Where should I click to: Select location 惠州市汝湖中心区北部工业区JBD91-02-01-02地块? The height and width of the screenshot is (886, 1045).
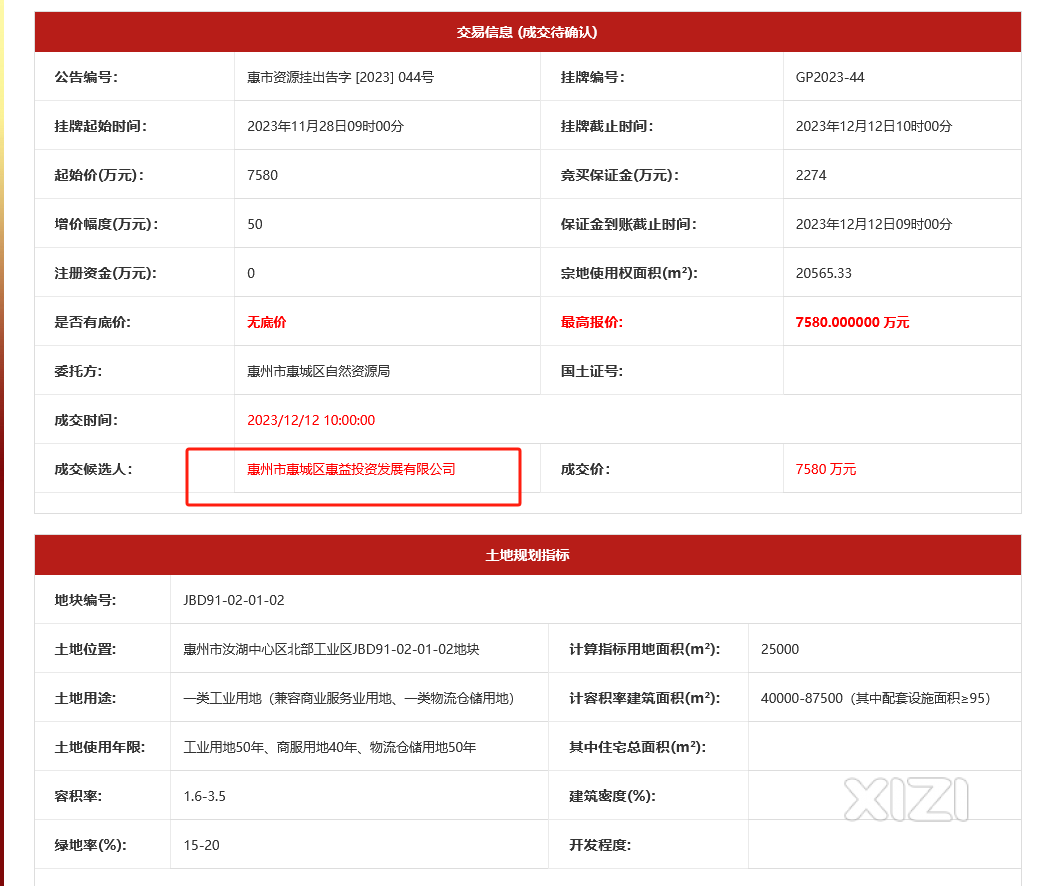click(331, 649)
